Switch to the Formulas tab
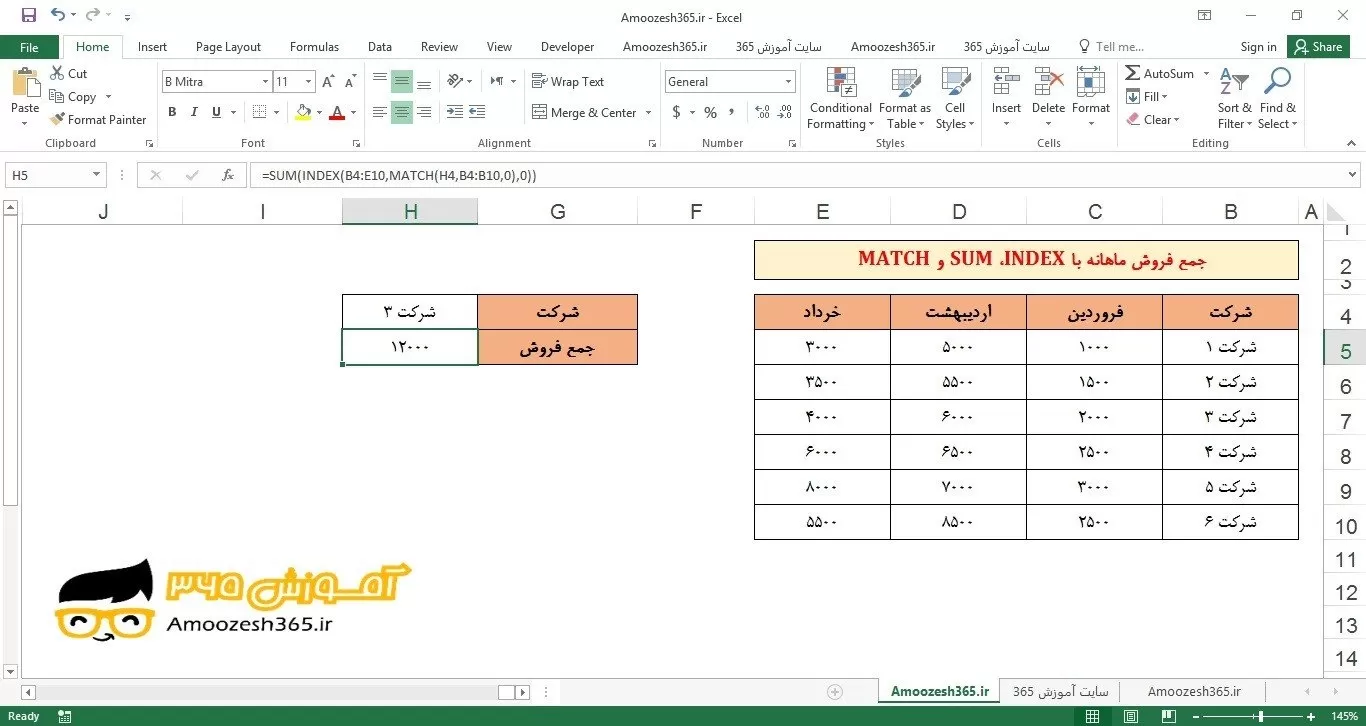1366x726 pixels. pos(314,47)
